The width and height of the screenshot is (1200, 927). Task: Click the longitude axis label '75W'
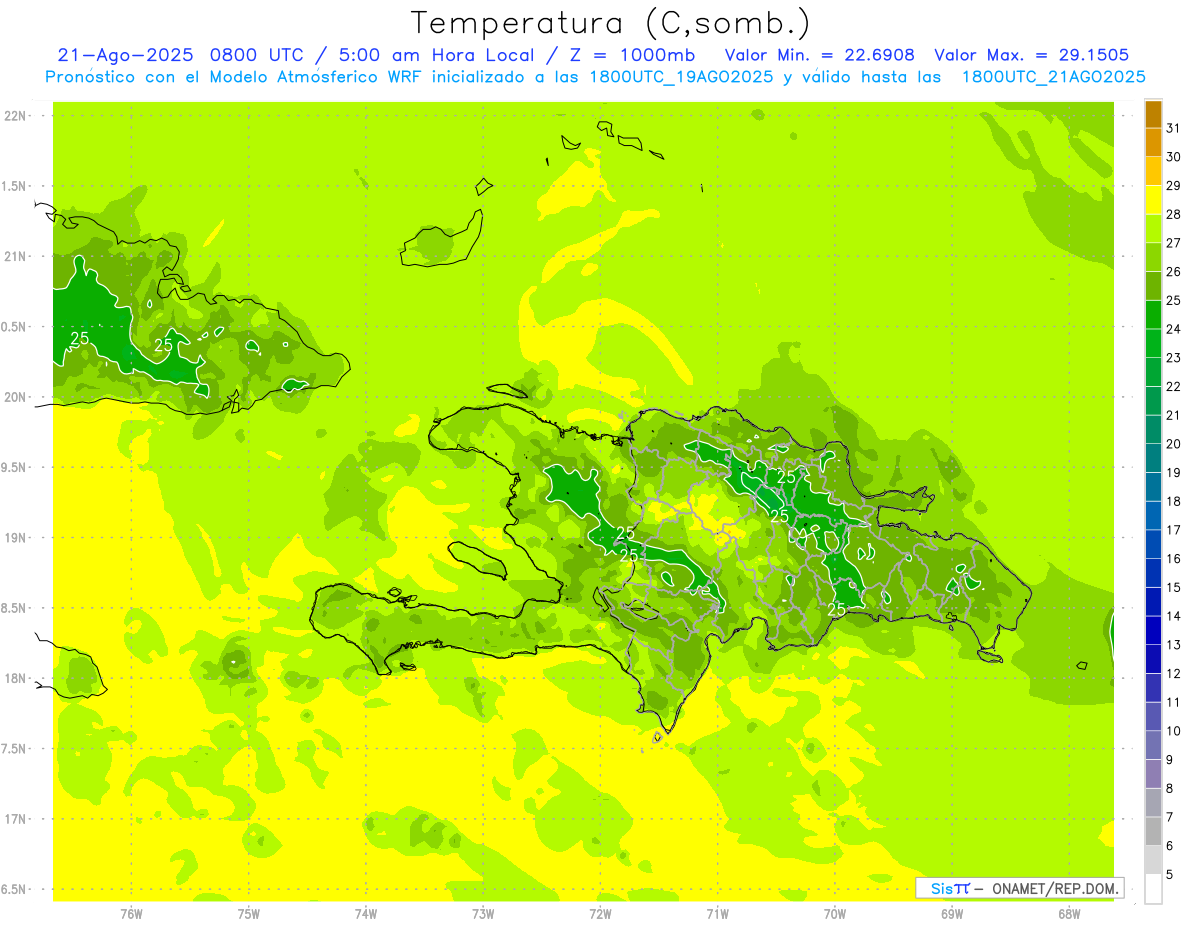coord(249,913)
